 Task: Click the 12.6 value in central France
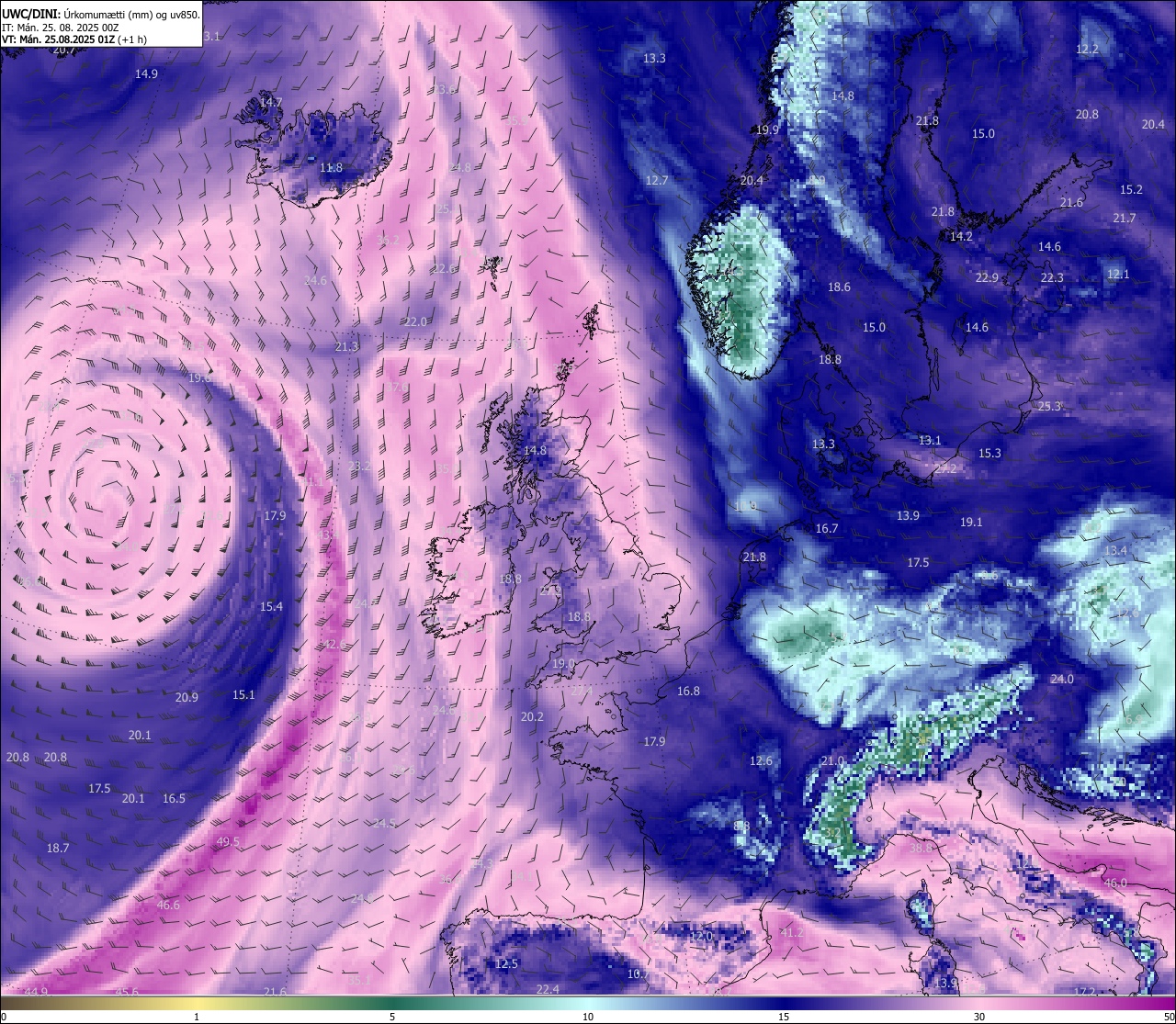tap(761, 761)
